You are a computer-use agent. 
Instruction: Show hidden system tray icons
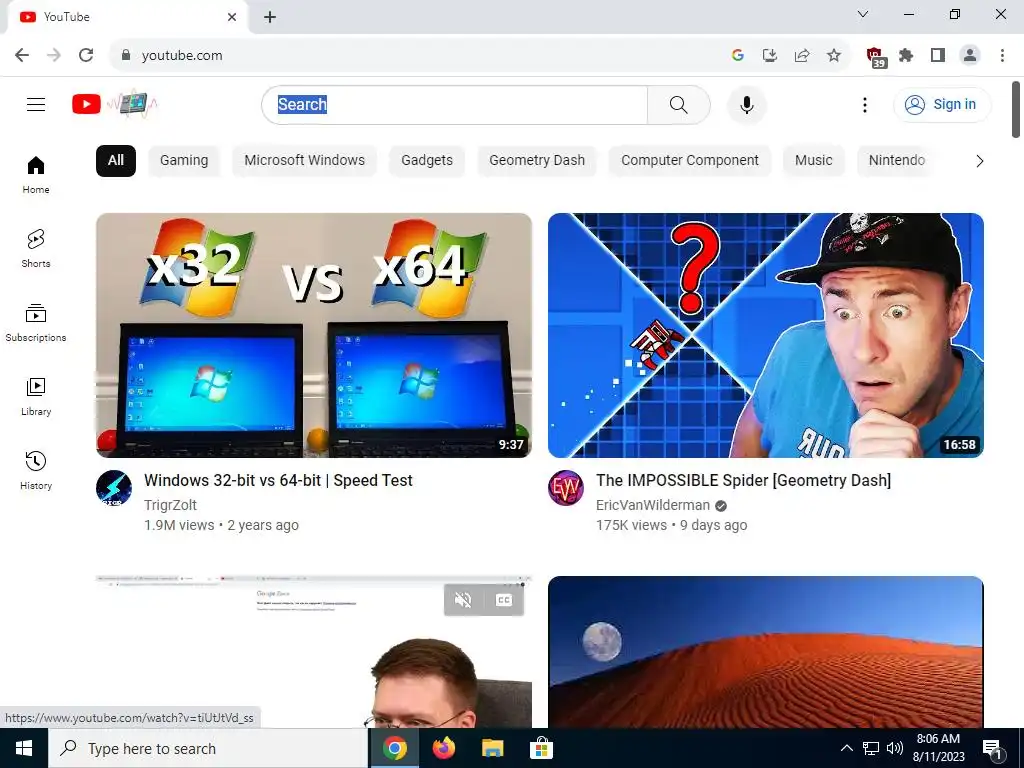tap(846, 748)
